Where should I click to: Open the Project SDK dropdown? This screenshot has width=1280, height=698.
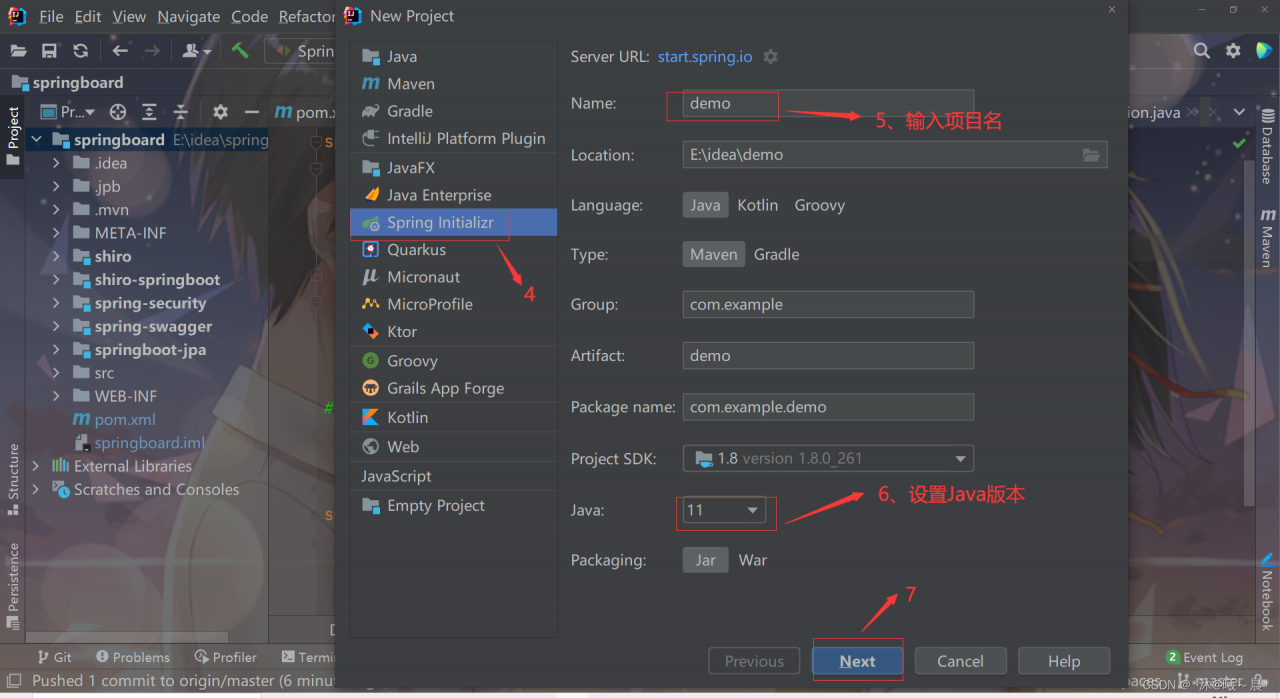(828, 458)
